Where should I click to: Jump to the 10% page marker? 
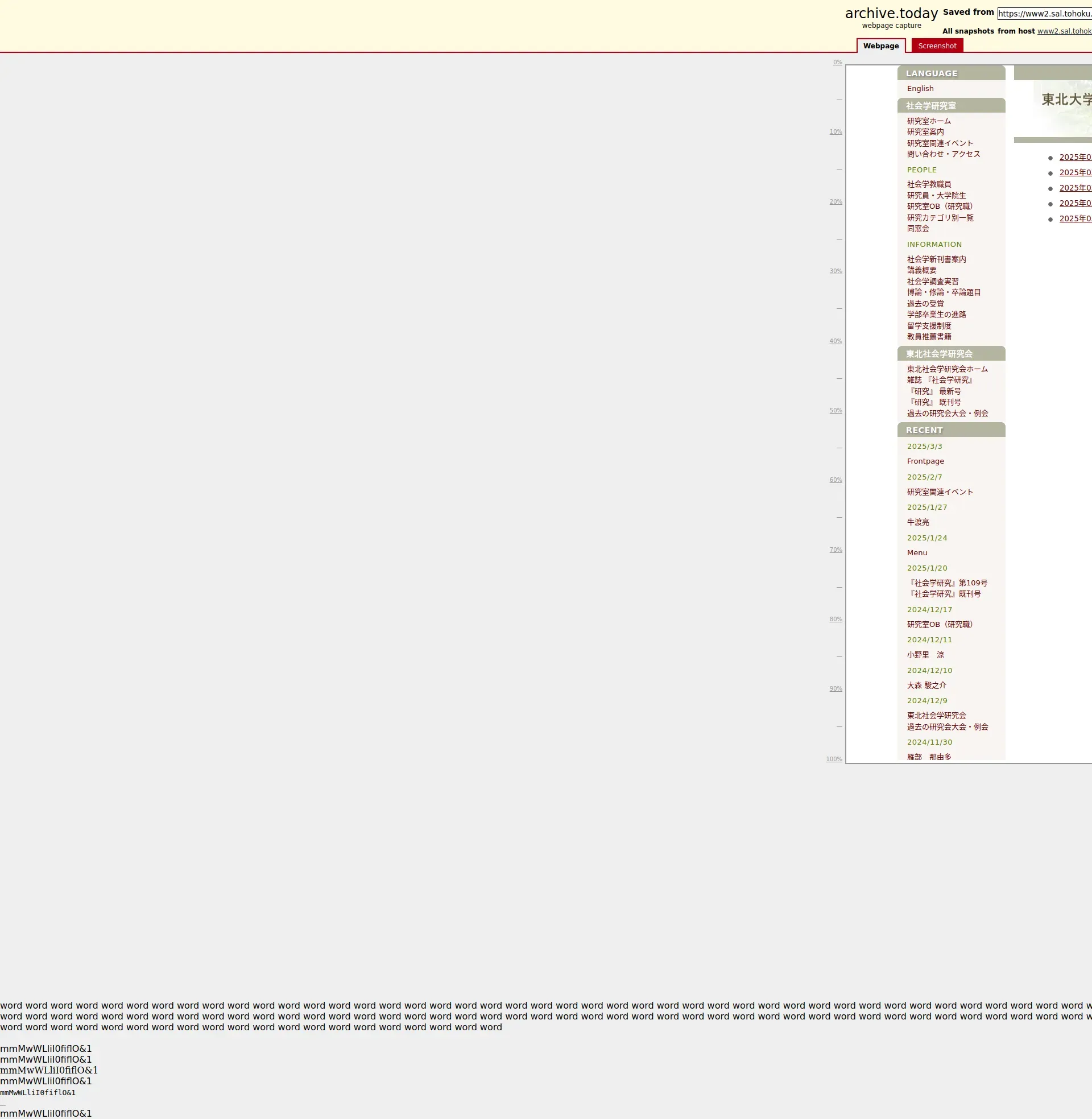[x=835, y=132]
